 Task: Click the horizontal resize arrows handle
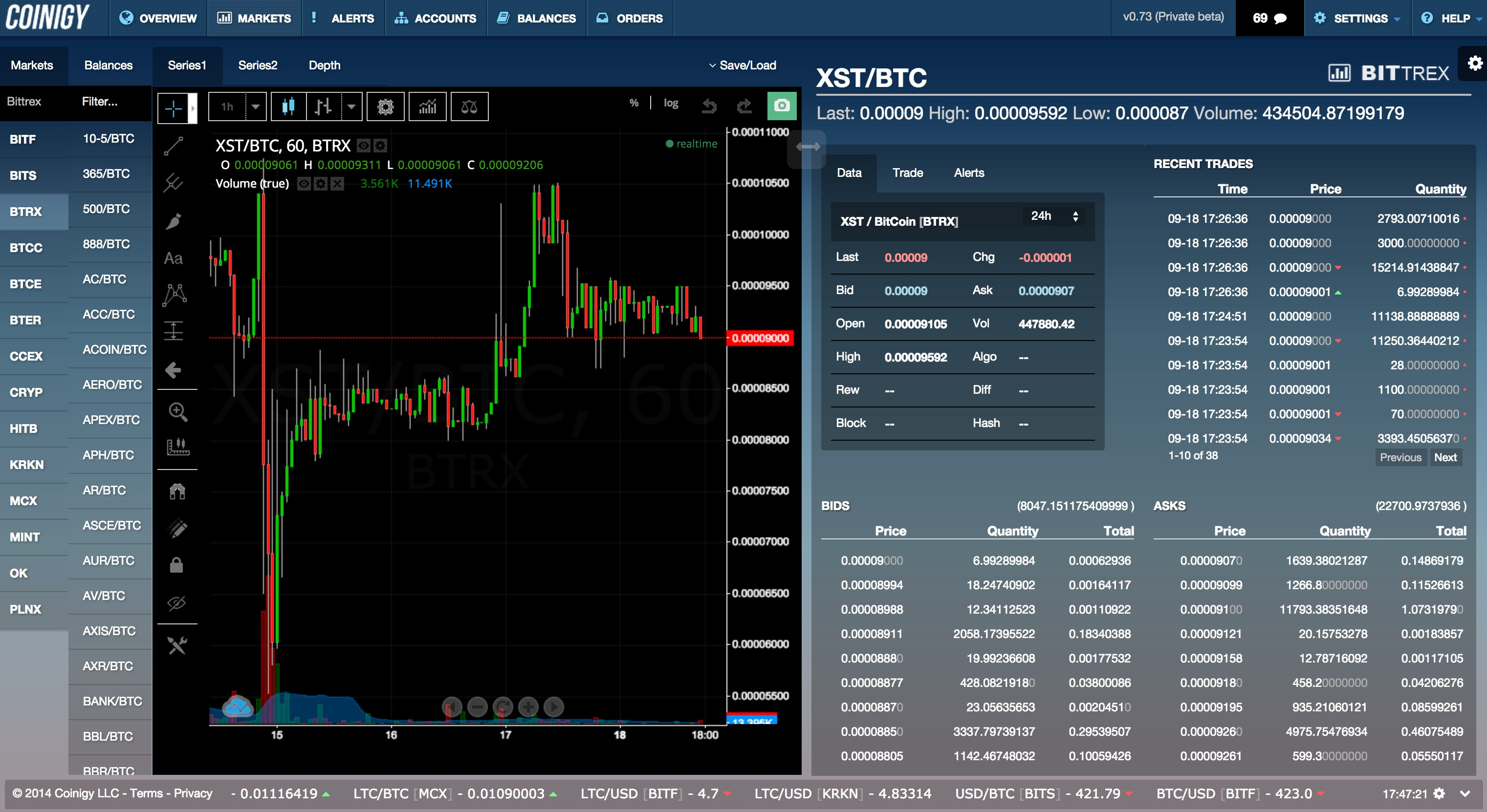tap(808, 147)
